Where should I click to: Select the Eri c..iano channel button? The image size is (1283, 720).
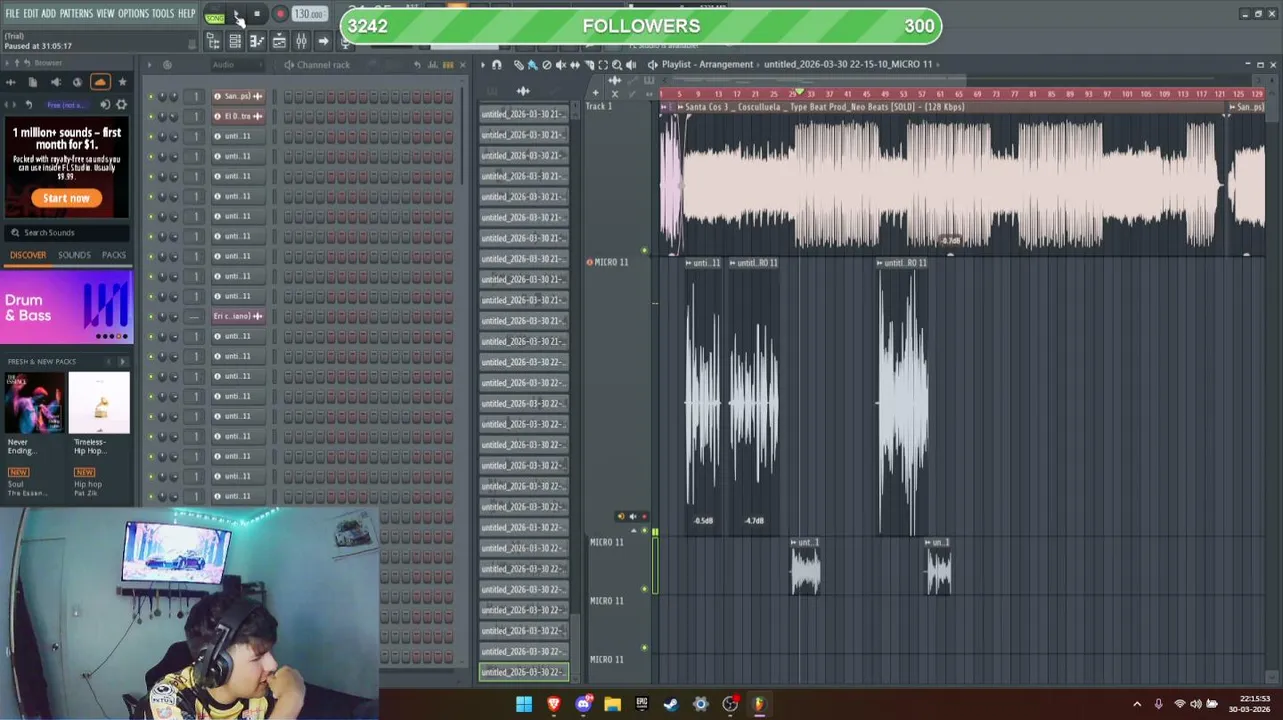tap(238, 316)
